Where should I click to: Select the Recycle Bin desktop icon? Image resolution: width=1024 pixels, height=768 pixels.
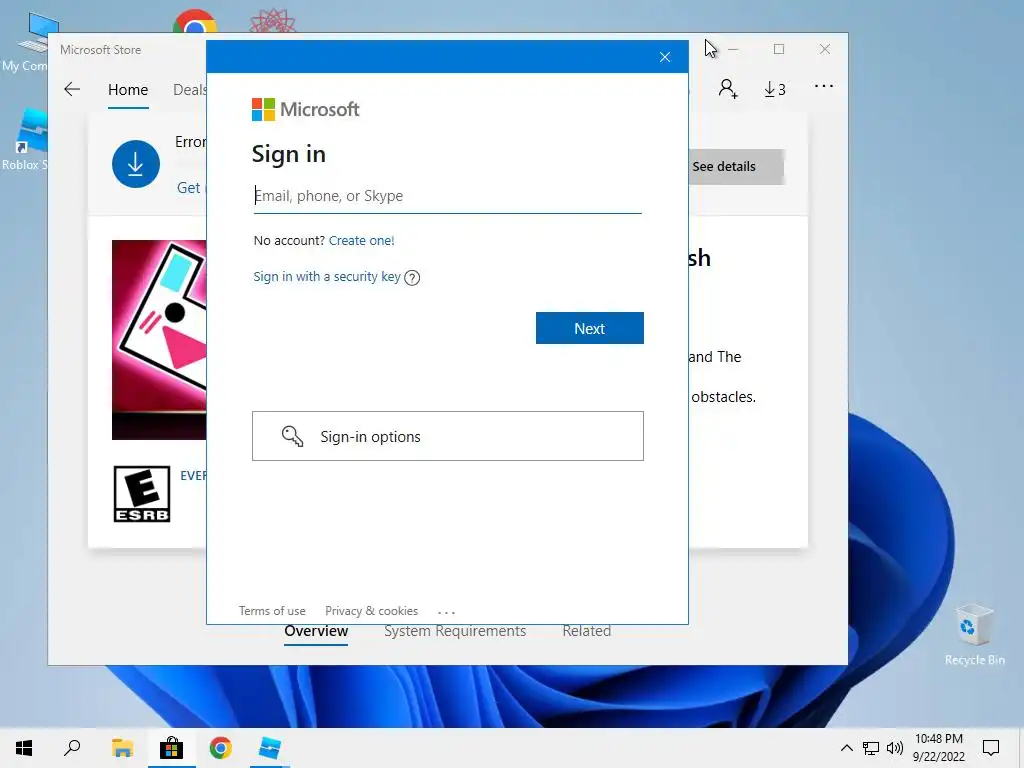pos(974,635)
